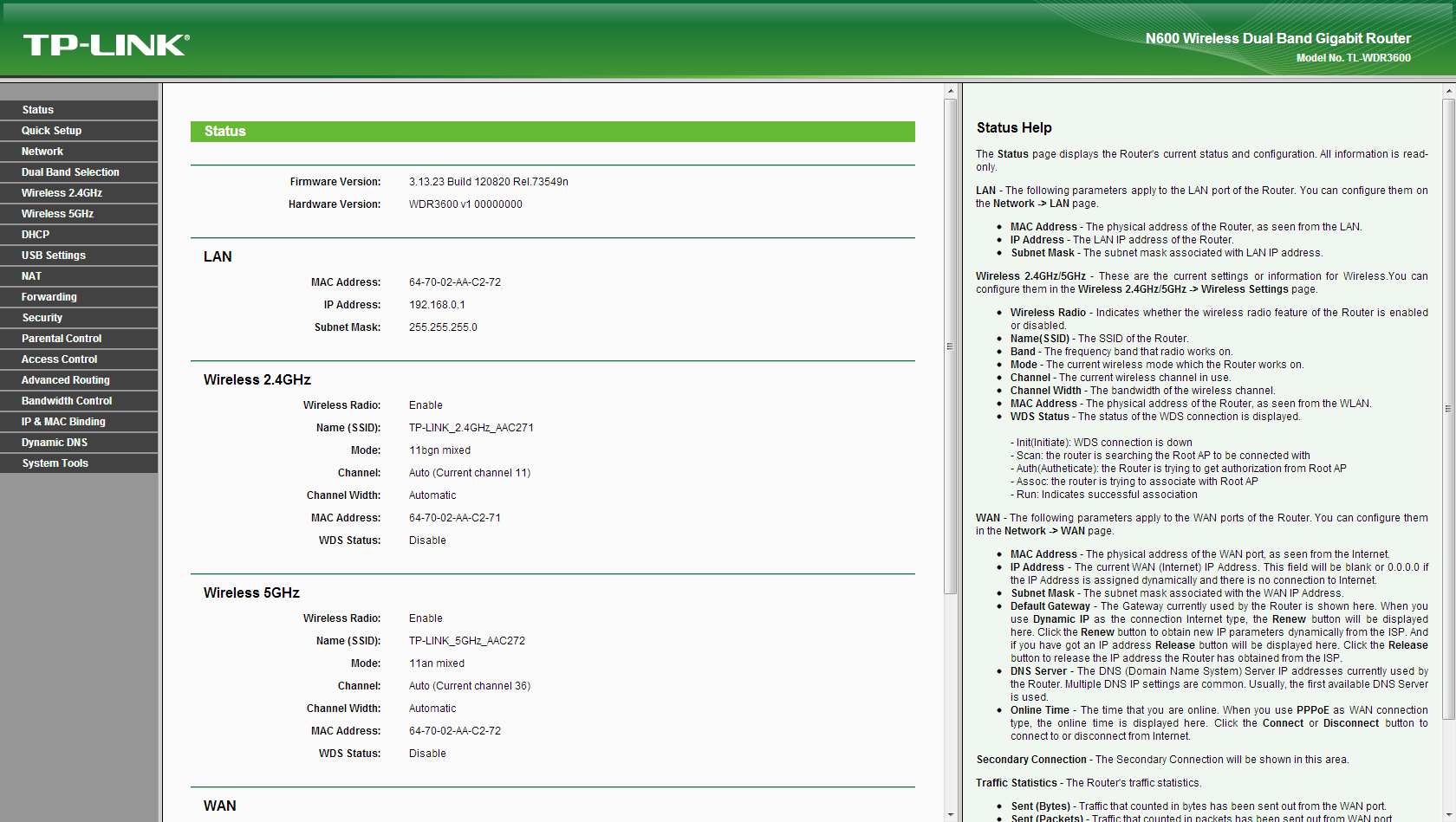Open Quick Setup in sidebar
Screen dimensions: 1456x822
coord(79,131)
